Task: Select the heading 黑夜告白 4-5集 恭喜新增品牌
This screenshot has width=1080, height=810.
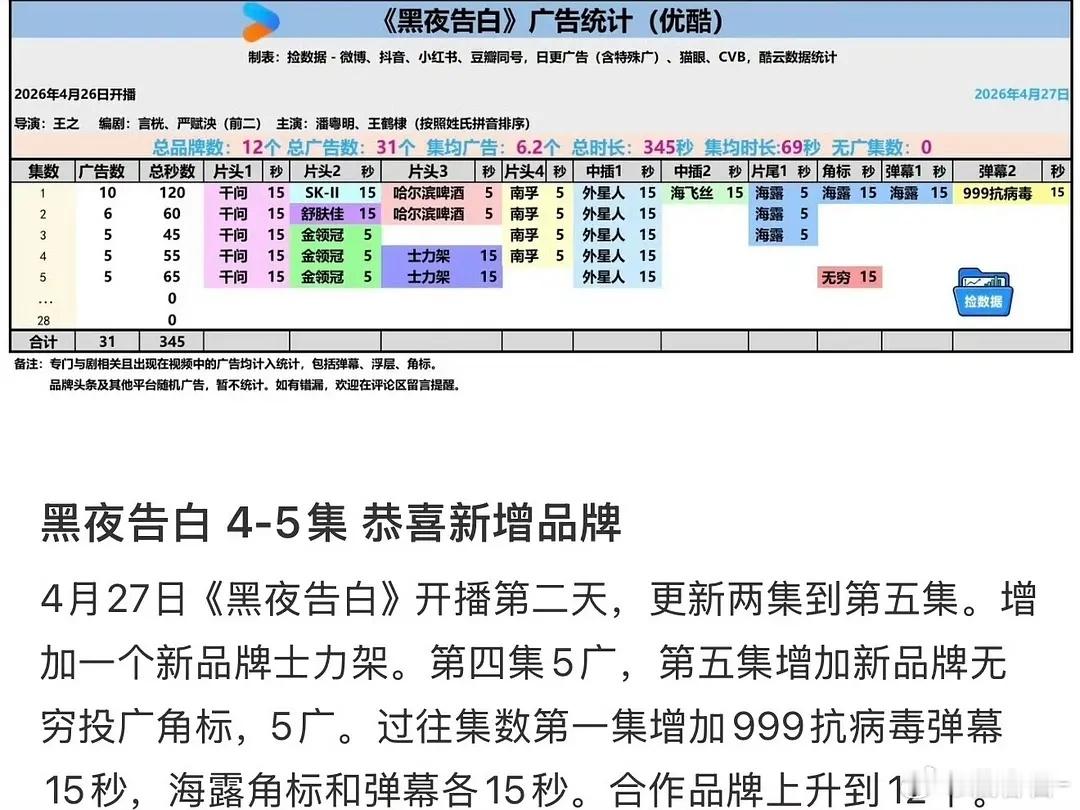Action: [331, 523]
